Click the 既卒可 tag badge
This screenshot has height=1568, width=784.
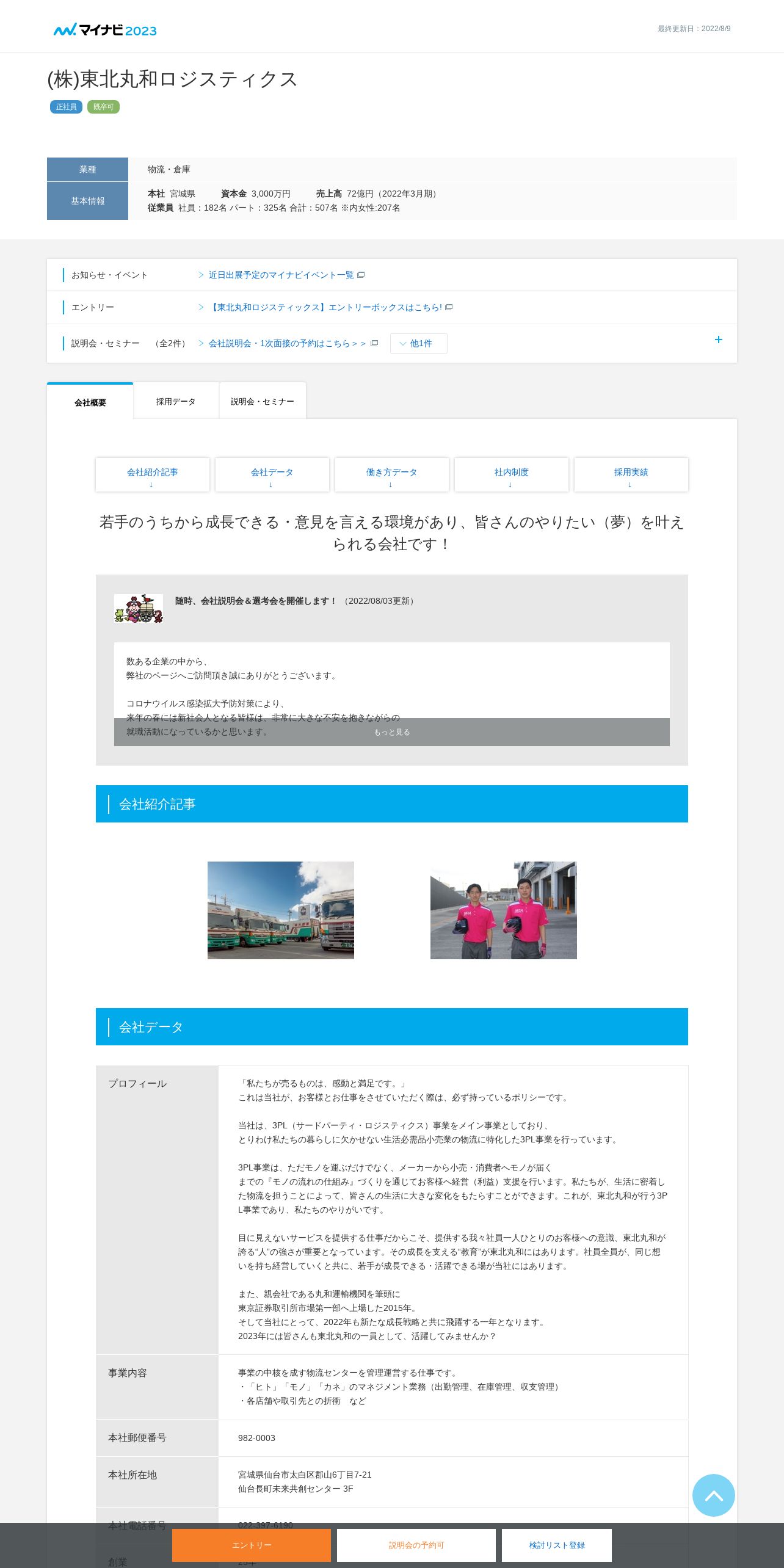click(x=103, y=107)
